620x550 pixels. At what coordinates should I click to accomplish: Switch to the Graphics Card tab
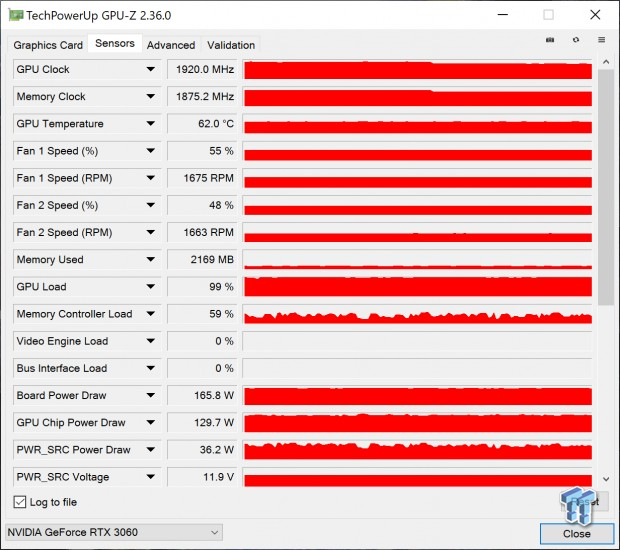tap(48, 45)
